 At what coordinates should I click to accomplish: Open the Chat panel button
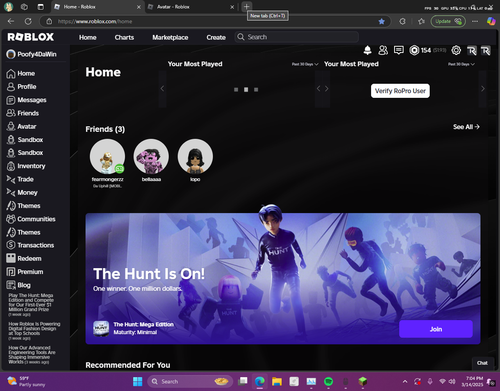tap(482, 363)
